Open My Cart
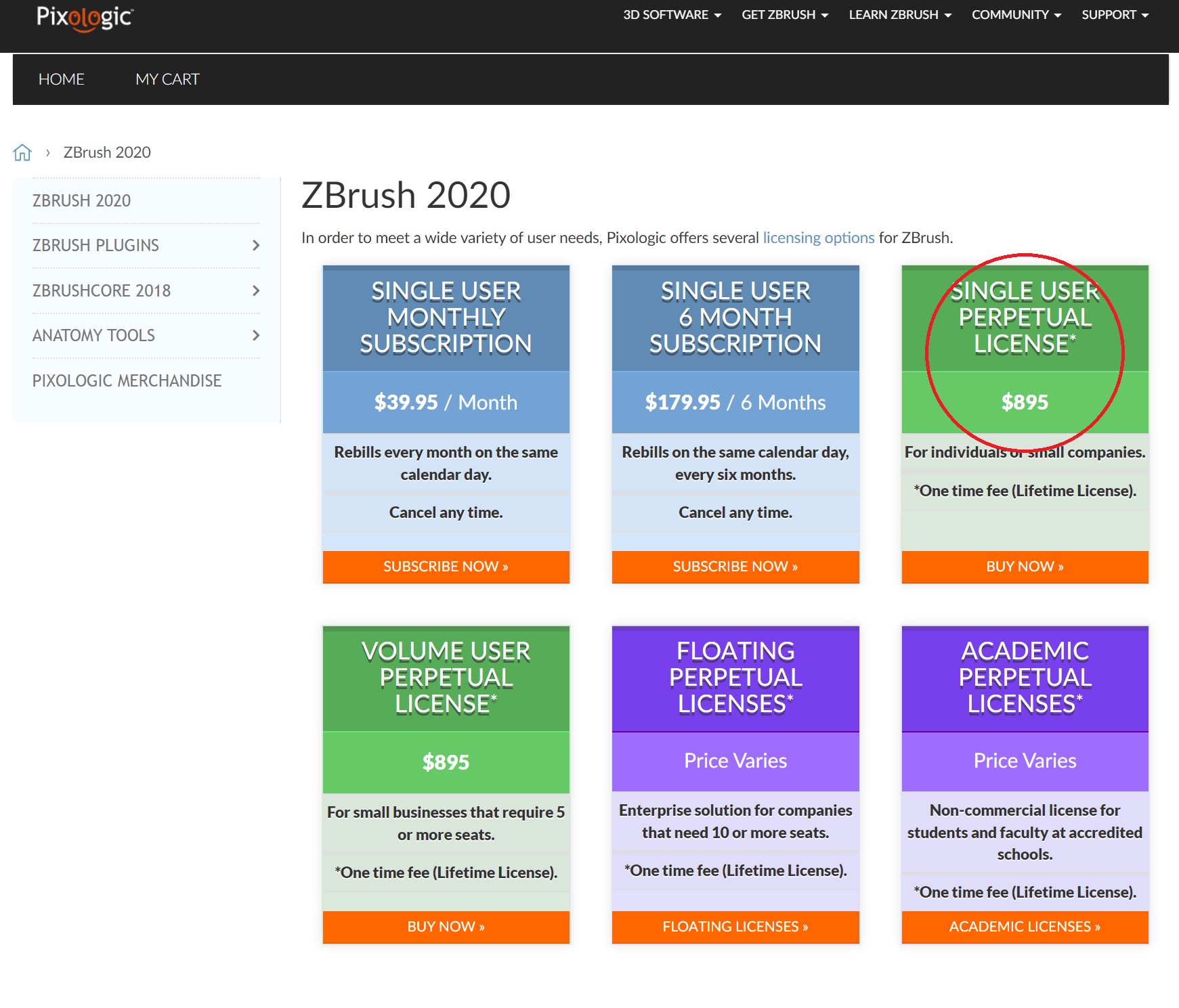 [167, 79]
